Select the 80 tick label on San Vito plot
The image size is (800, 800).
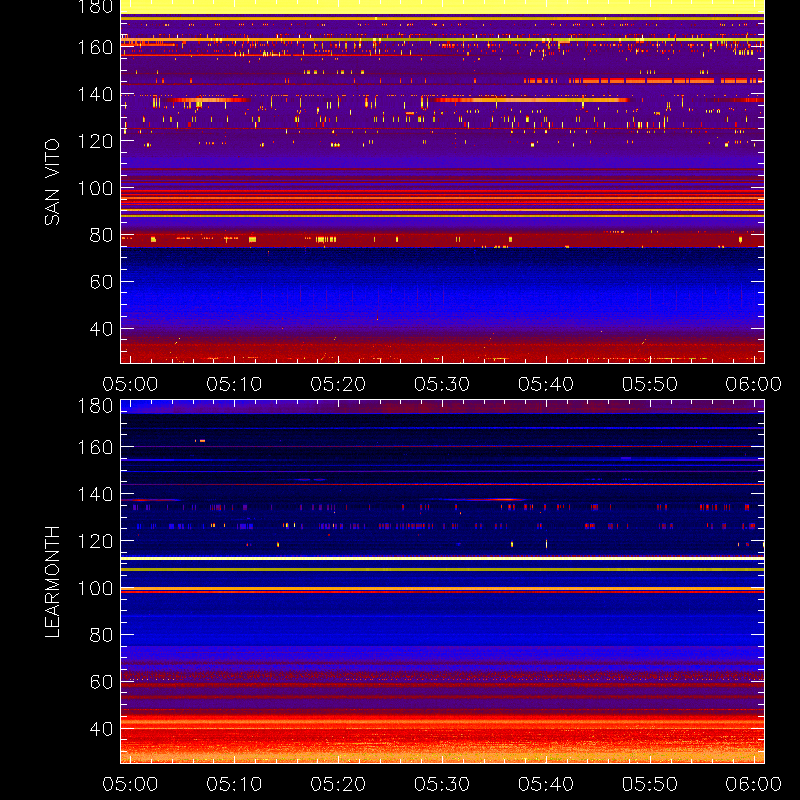coord(101,235)
